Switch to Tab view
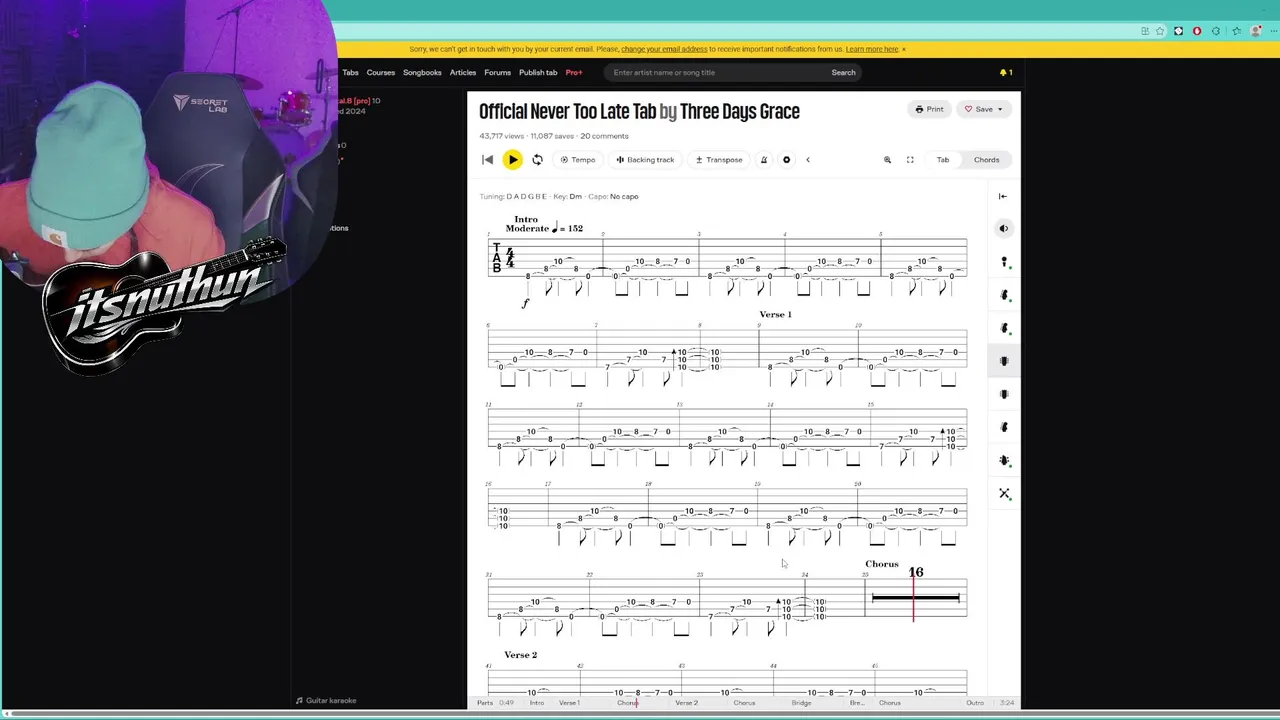Screen dimensions: 1280x720 pyautogui.click(x=942, y=160)
